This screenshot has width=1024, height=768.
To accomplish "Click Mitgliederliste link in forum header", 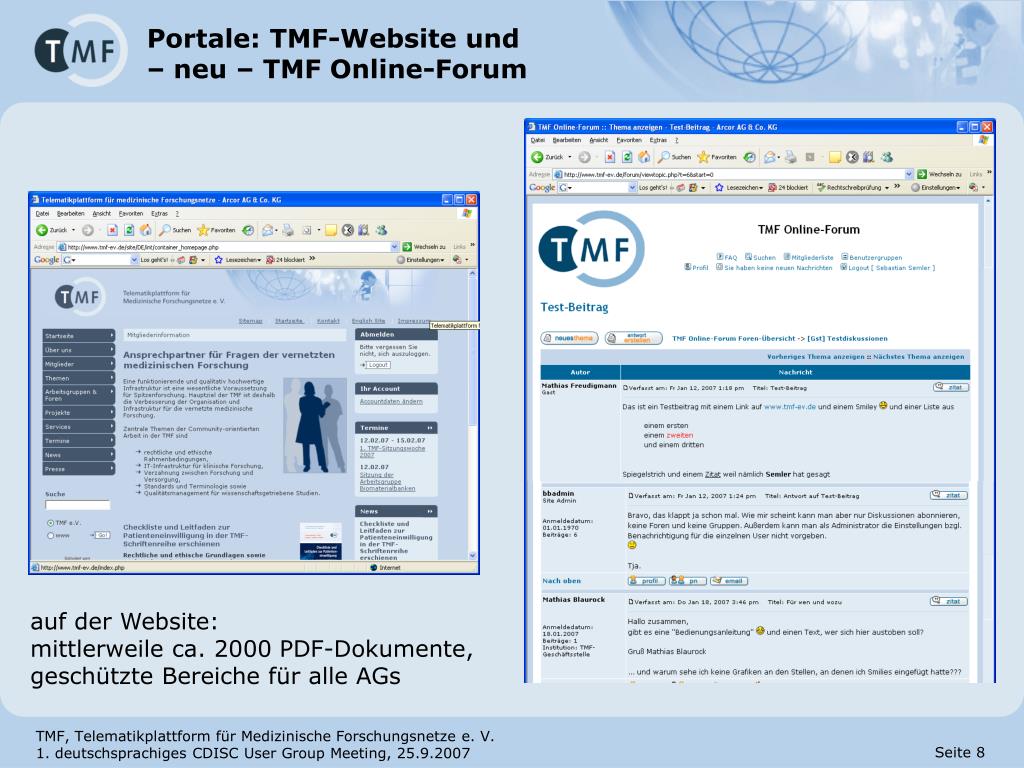I will click(x=808, y=257).
